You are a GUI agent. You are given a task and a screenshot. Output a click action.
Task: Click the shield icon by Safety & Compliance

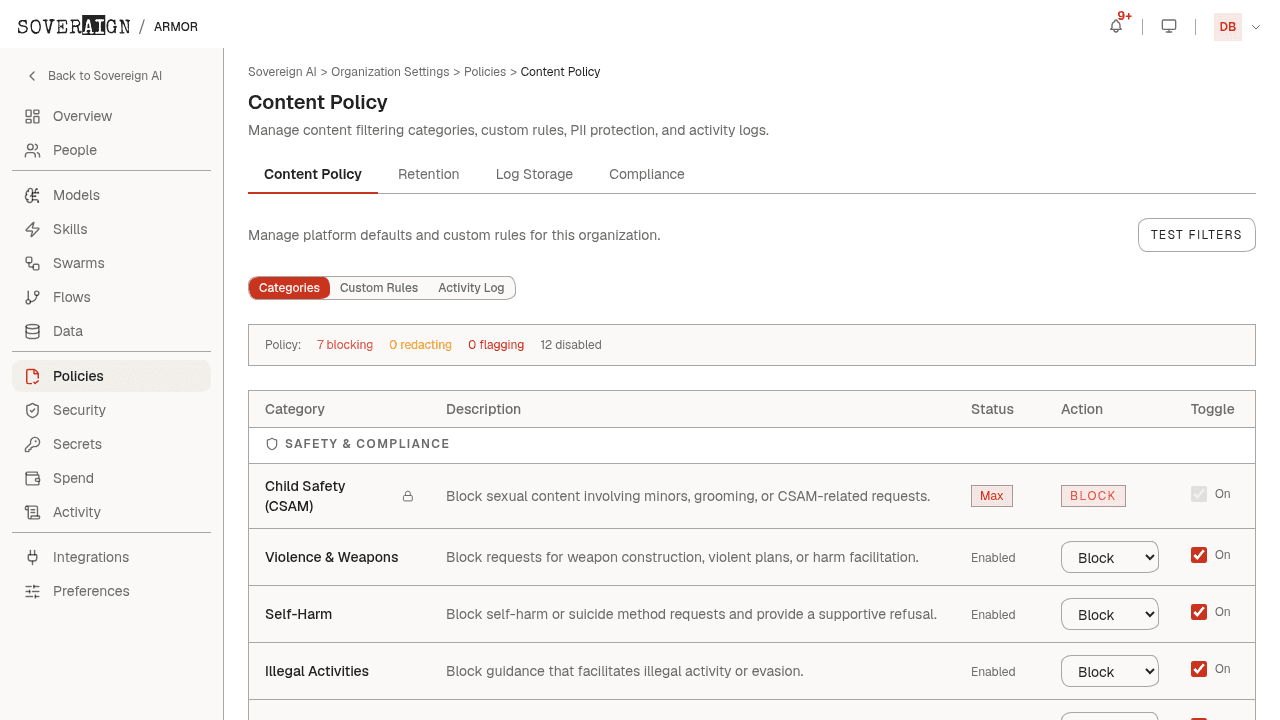click(272, 444)
